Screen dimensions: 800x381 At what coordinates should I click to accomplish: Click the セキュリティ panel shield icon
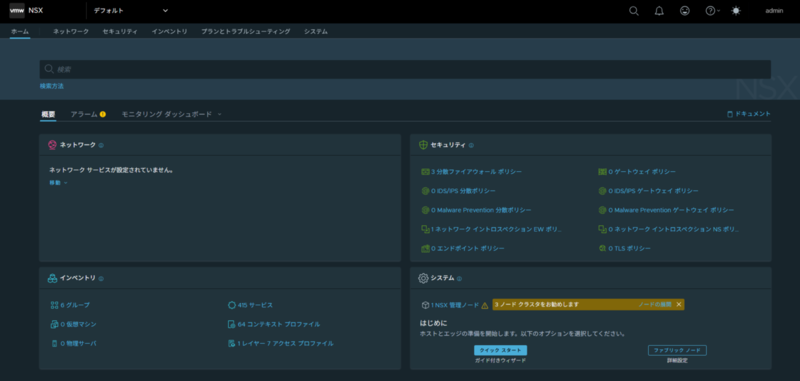pyautogui.click(x=423, y=145)
